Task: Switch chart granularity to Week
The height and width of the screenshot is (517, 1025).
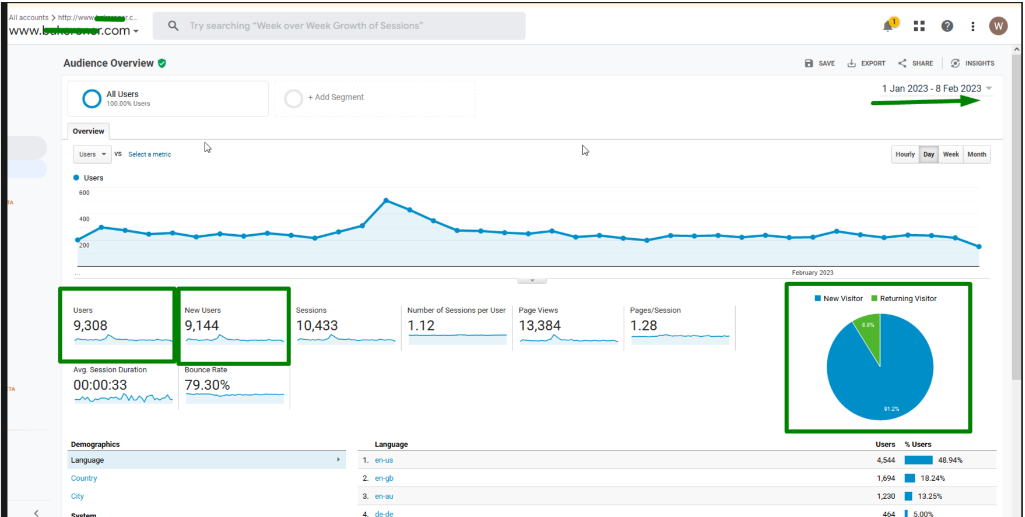Action: 951,154
